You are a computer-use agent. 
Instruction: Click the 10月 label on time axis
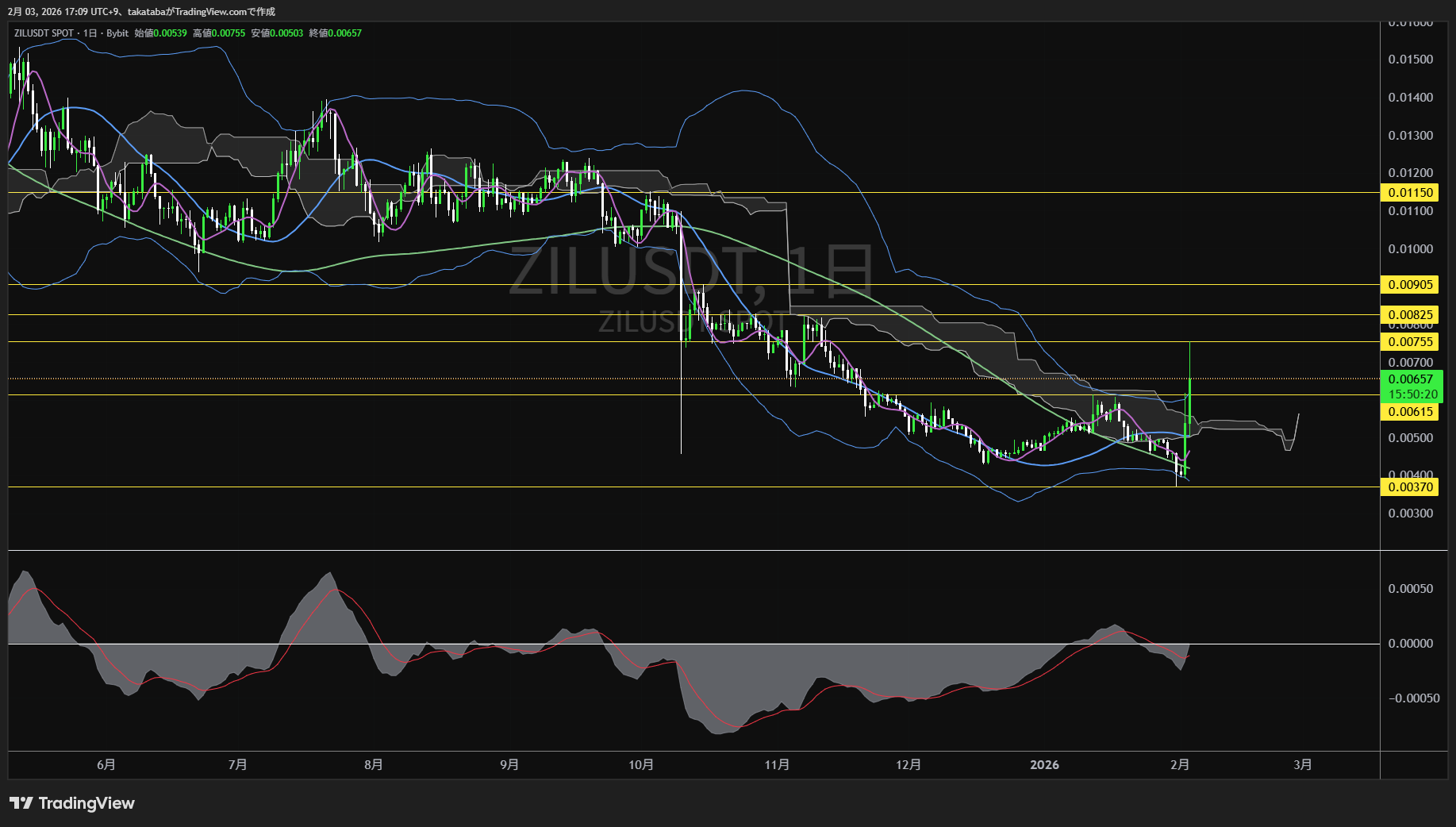pyautogui.click(x=640, y=765)
